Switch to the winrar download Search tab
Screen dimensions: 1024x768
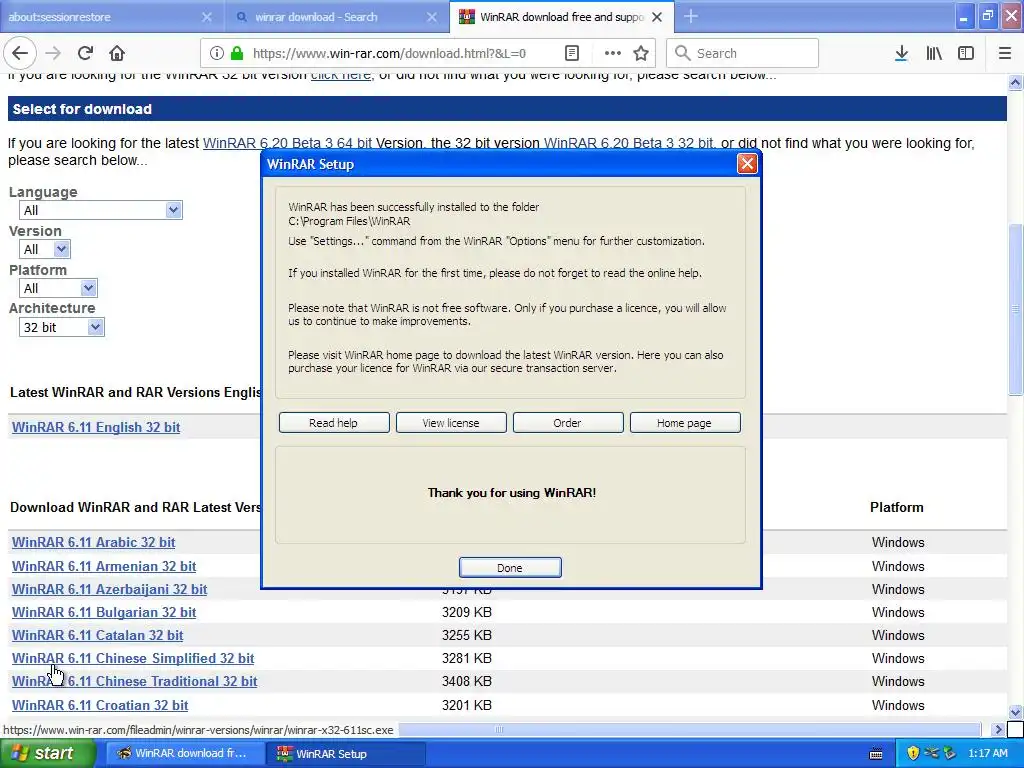click(338, 17)
